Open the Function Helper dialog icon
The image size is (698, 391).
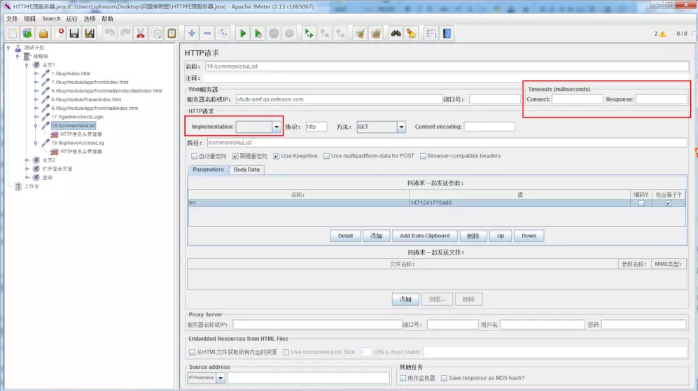coord(431,33)
